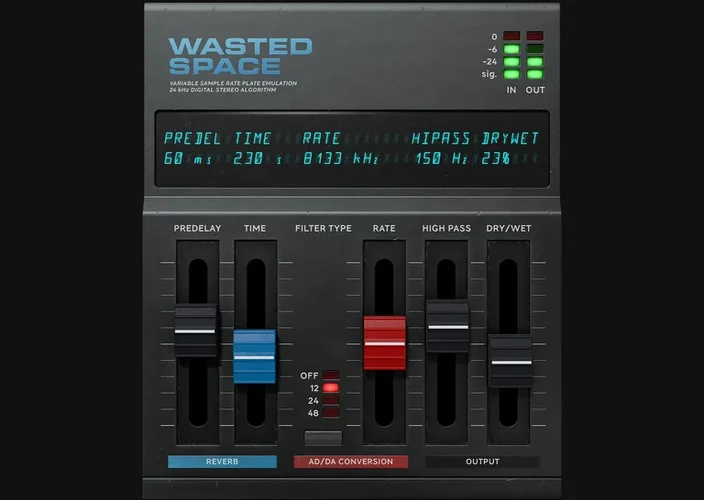Click the OUT meter column label
Image resolution: width=704 pixels, height=500 pixels.
click(535, 90)
